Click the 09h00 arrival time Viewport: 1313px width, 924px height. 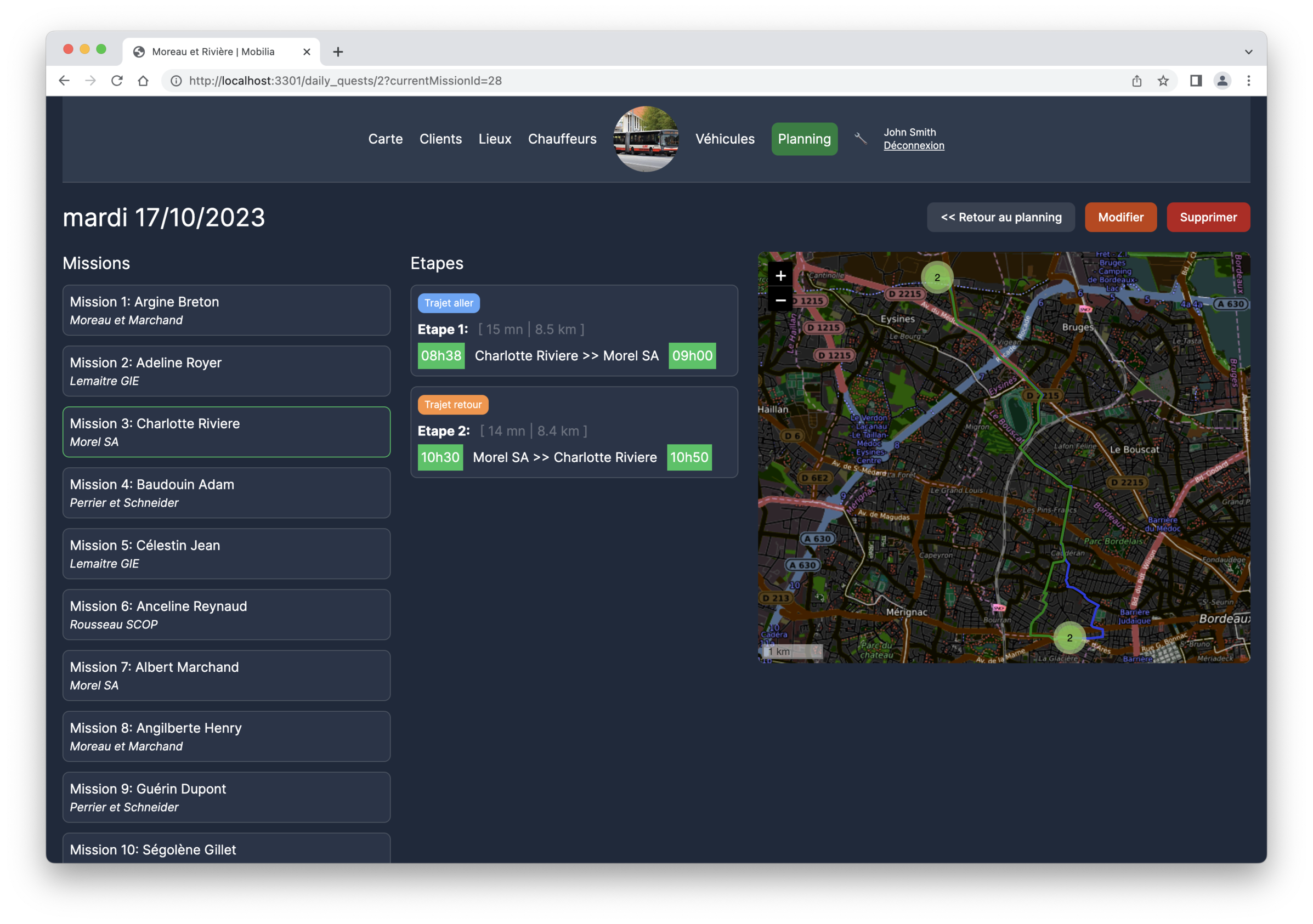(x=692, y=356)
